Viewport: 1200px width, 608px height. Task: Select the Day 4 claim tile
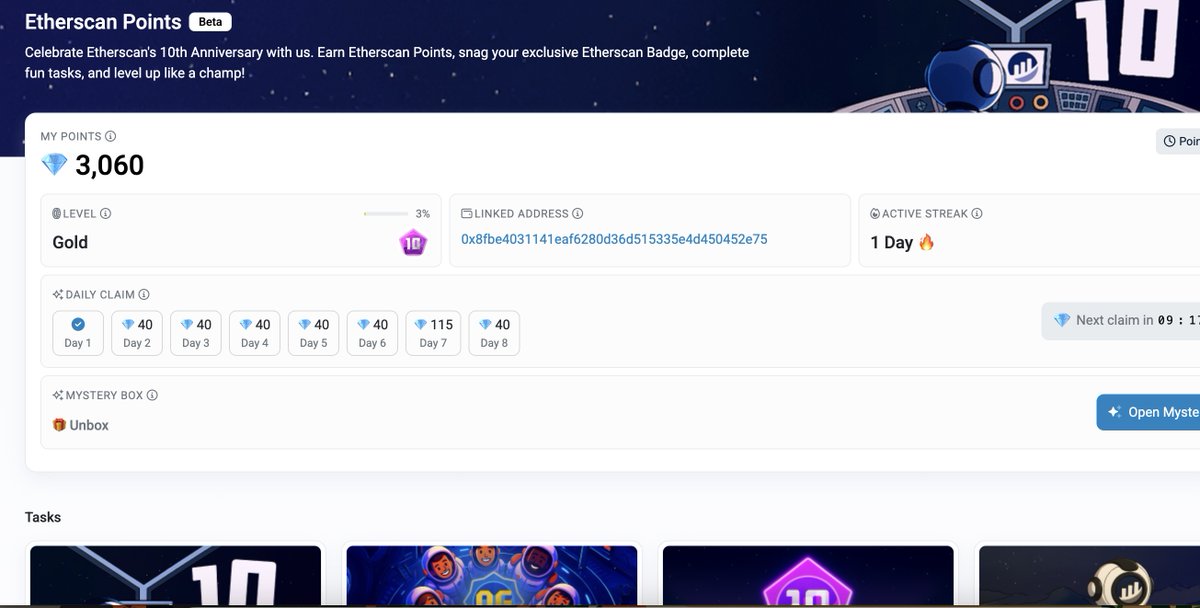(255, 333)
